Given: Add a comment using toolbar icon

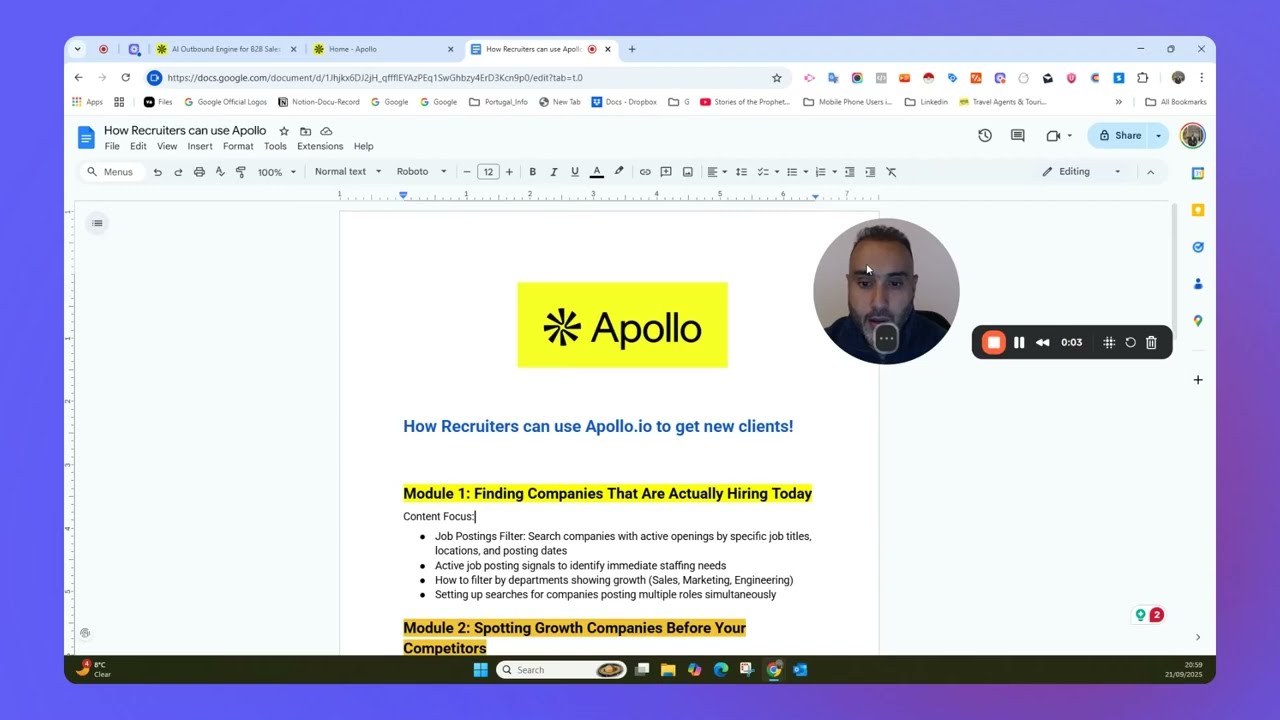Looking at the screenshot, I should click(666, 172).
